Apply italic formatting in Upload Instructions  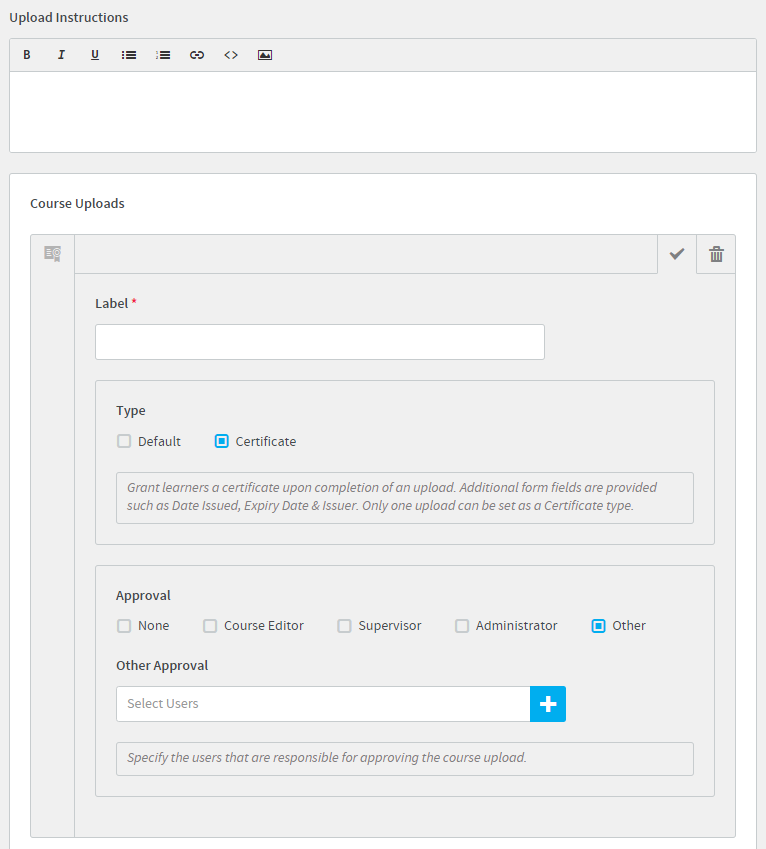pos(61,55)
